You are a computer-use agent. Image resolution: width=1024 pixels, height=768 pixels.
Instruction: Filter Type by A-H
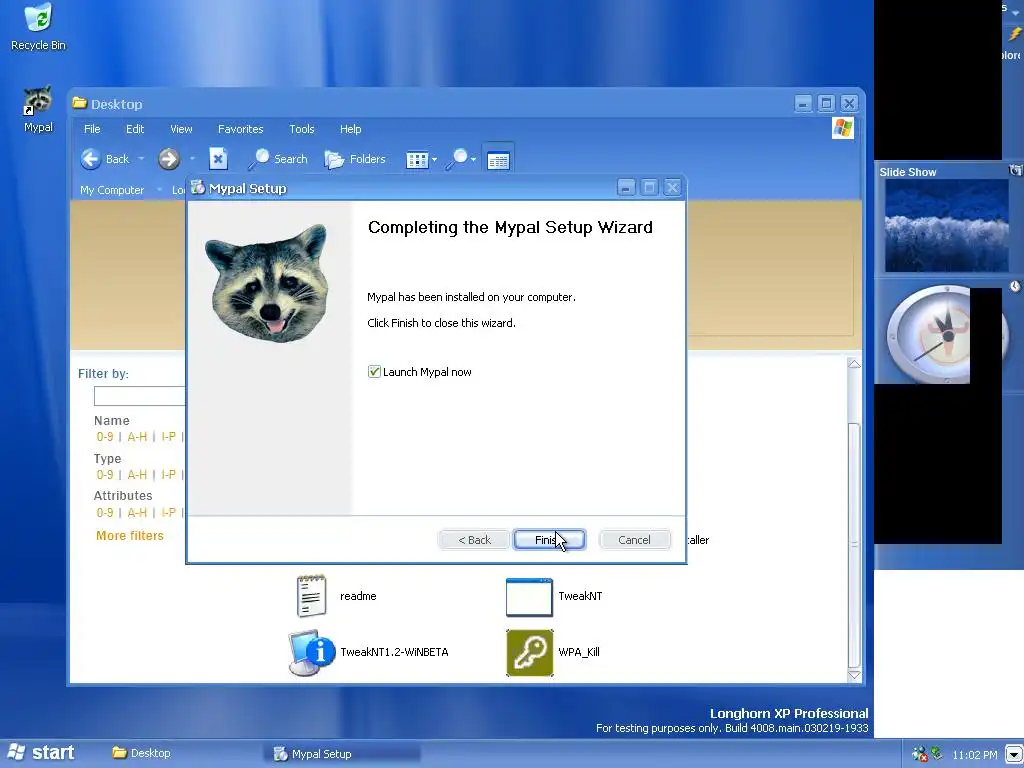(137, 474)
